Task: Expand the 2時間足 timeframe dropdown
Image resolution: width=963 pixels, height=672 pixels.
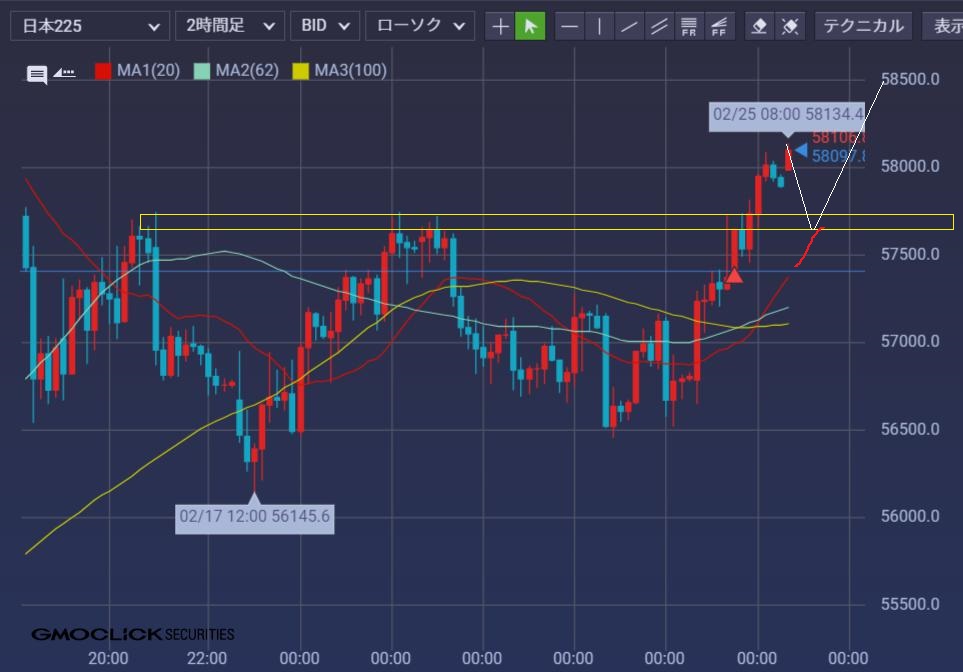Action: click(229, 26)
